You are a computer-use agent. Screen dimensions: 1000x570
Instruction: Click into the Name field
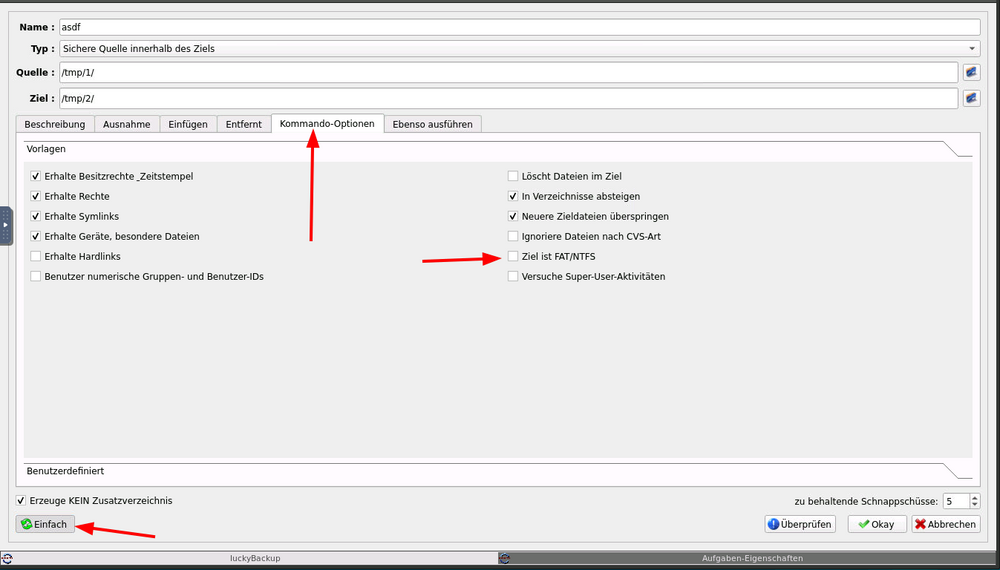click(x=520, y=27)
